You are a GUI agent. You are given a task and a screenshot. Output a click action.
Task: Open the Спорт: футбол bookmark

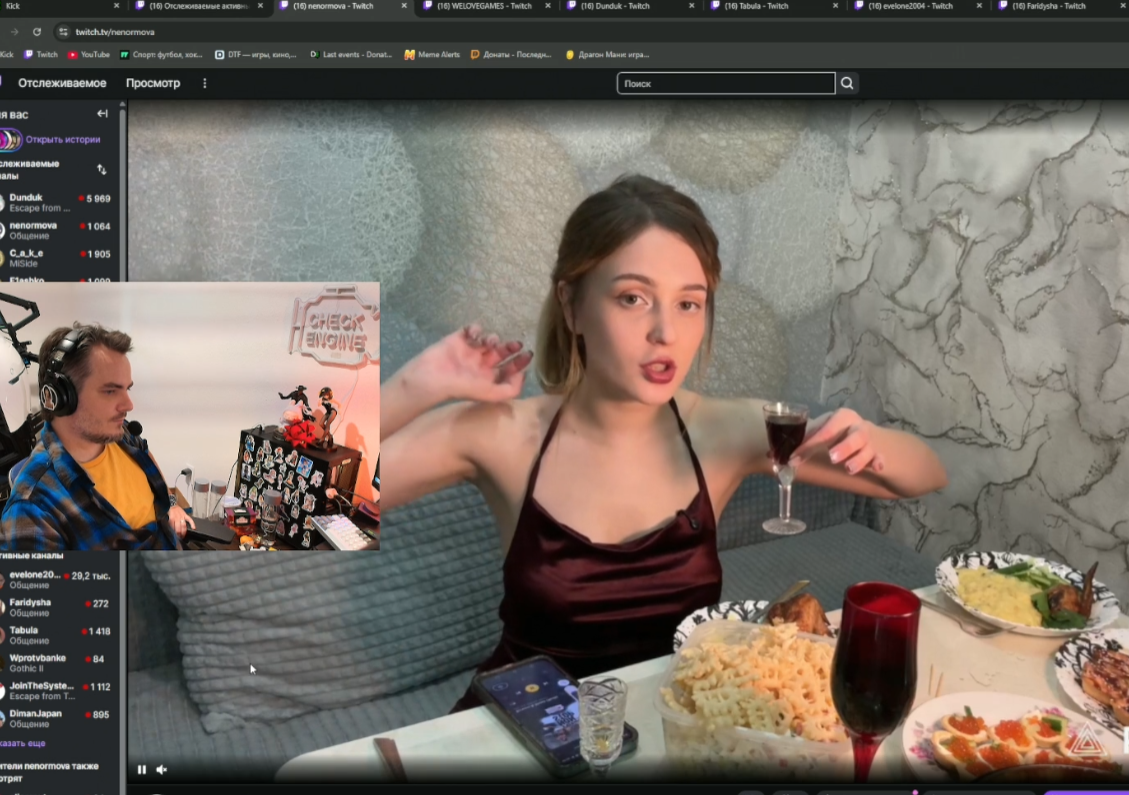[161, 55]
